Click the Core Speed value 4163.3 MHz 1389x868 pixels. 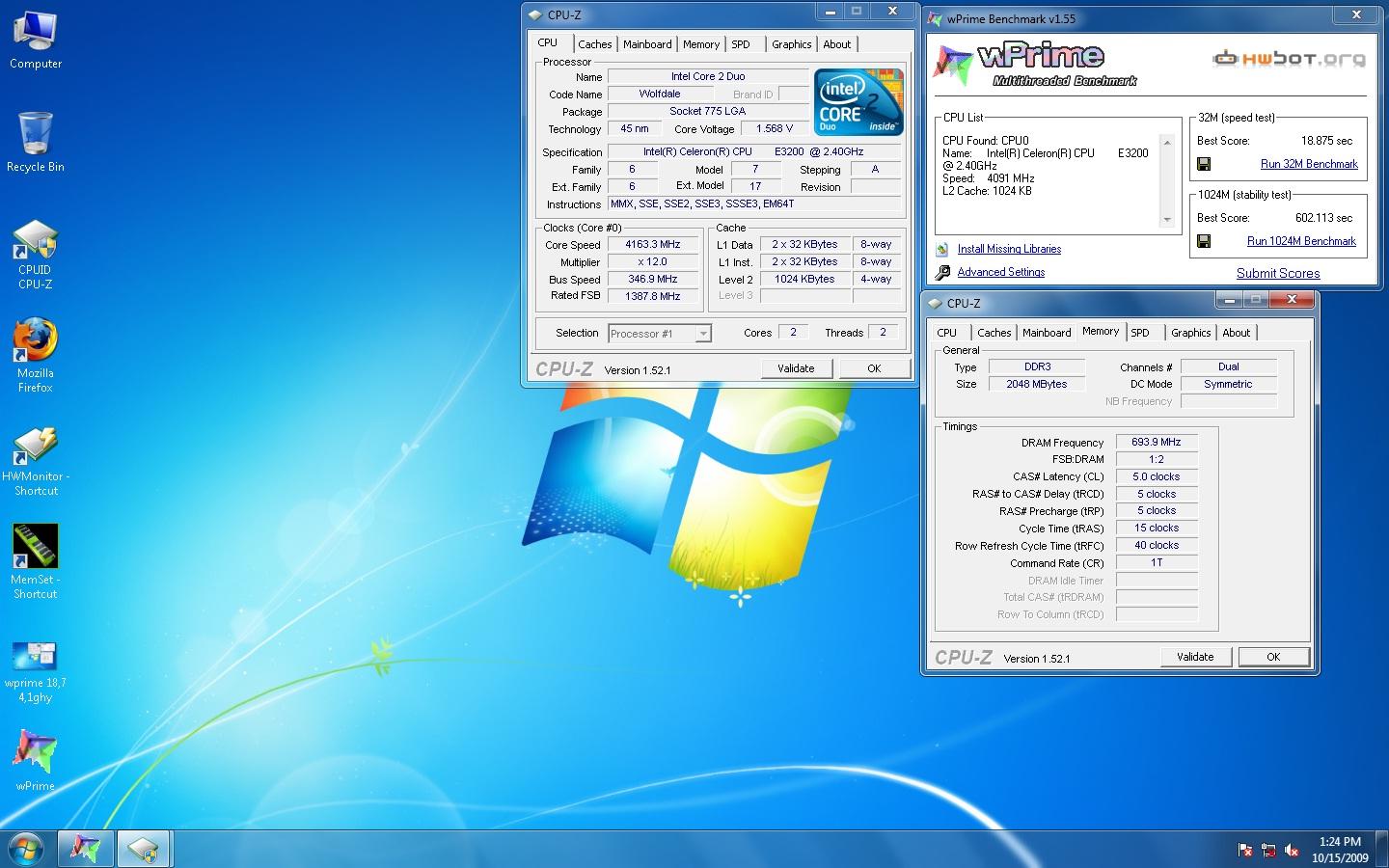coord(653,245)
